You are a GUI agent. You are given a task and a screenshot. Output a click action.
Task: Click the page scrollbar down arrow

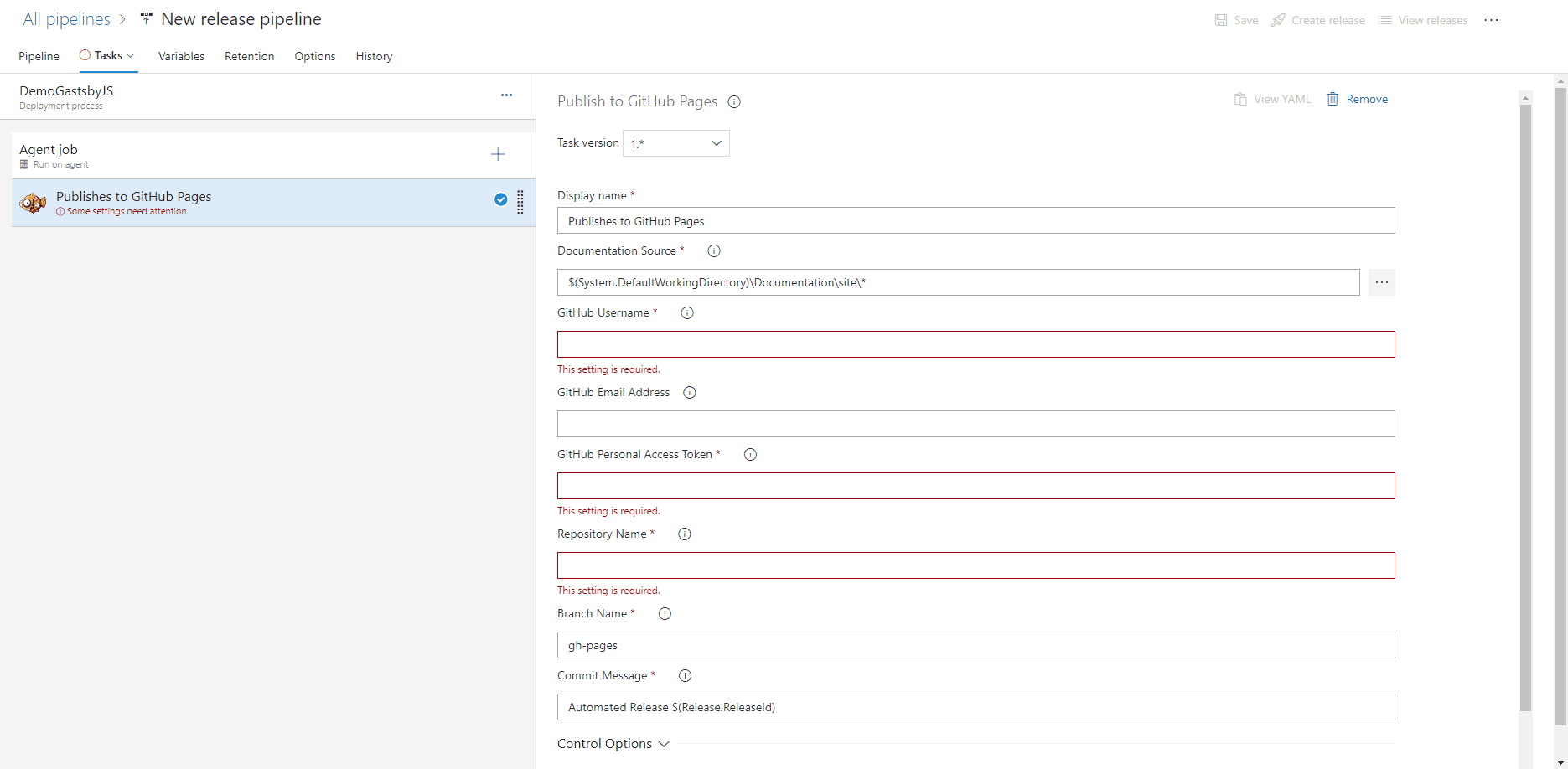click(x=1560, y=761)
